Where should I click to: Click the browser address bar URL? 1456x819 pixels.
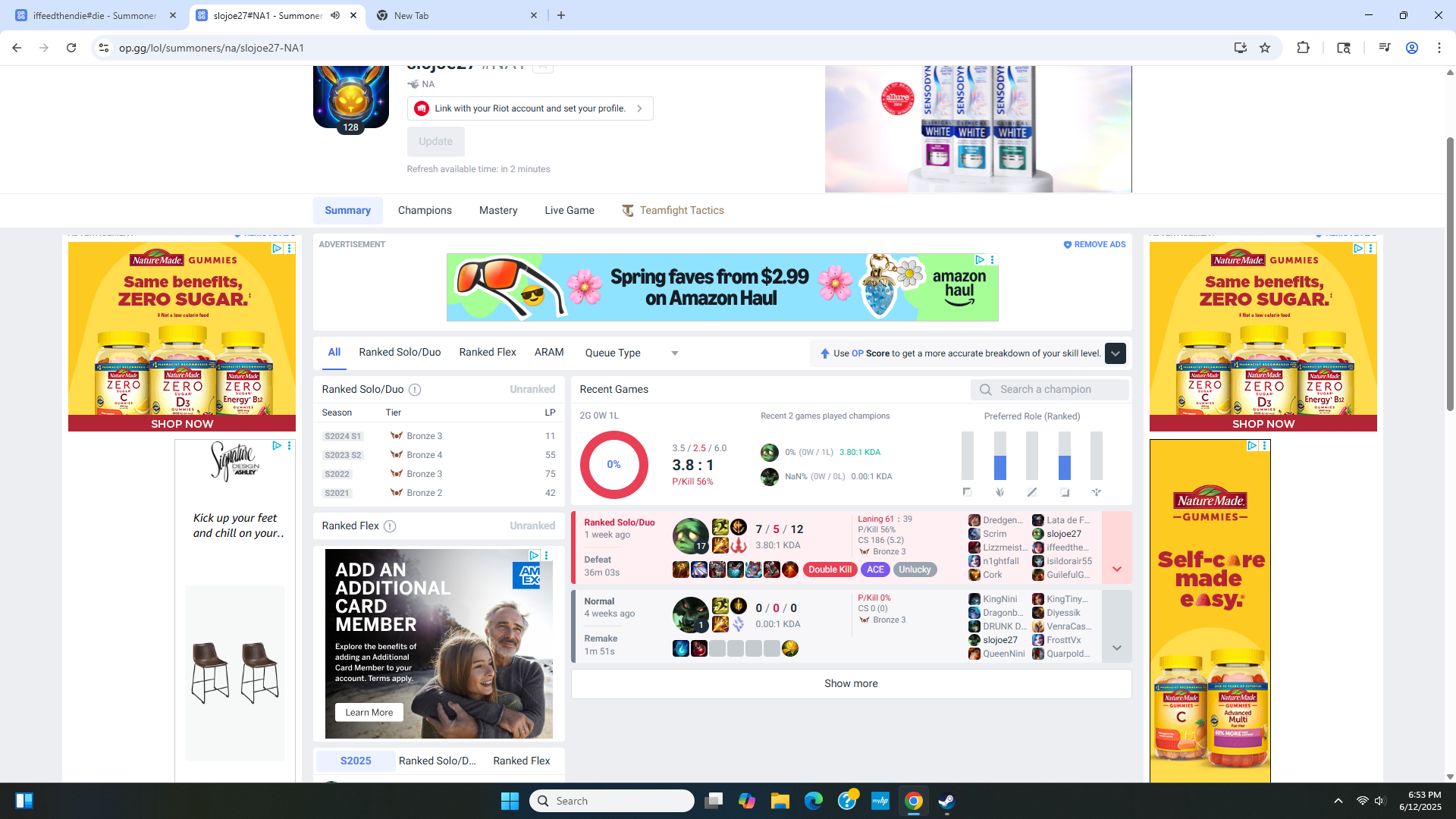212,48
